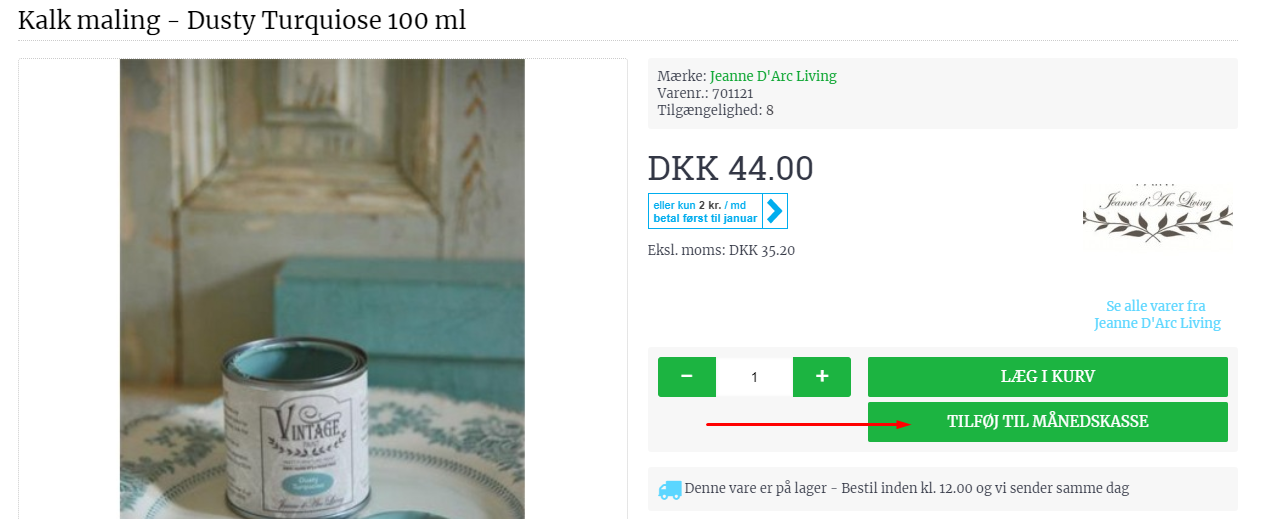The height and width of the screenshot is (519, 1278).
Task: Add product via LÆG I KURV button
Action: (x=1047, y=377)
